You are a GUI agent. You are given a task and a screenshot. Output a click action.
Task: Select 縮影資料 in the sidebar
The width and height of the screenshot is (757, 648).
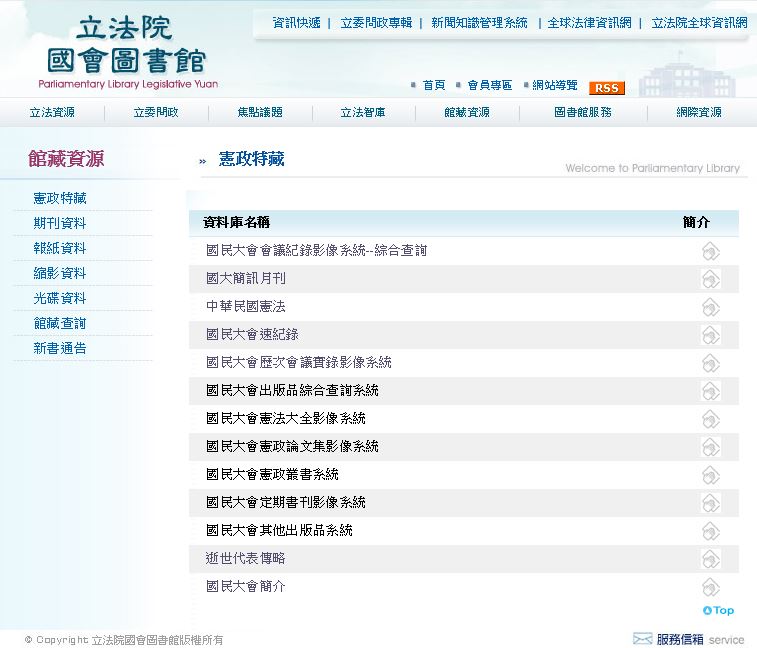pos(60,274)
